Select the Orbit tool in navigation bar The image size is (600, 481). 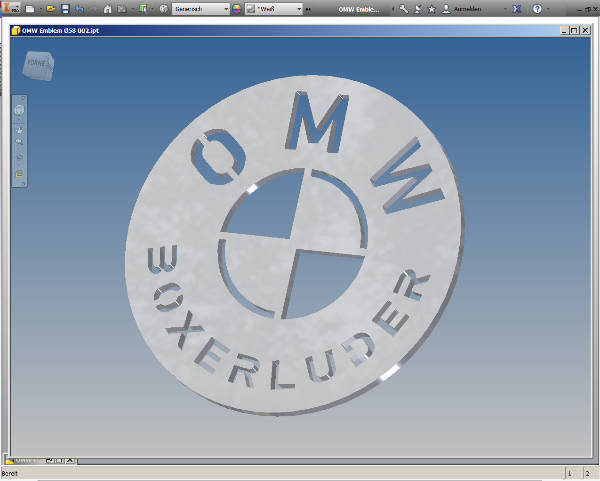point(19,157)
